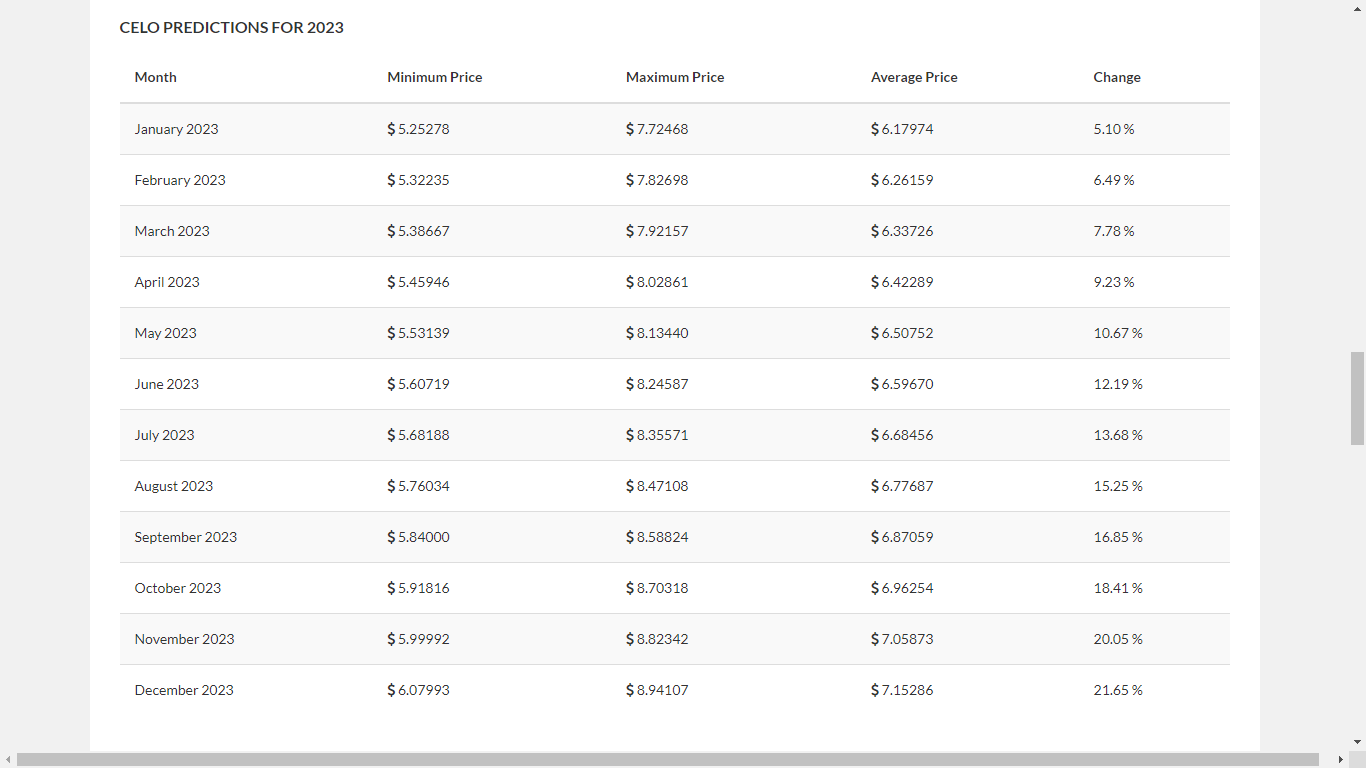Click maximum price $7.92157
This screenshot has width=1366, height=768.
657,231
